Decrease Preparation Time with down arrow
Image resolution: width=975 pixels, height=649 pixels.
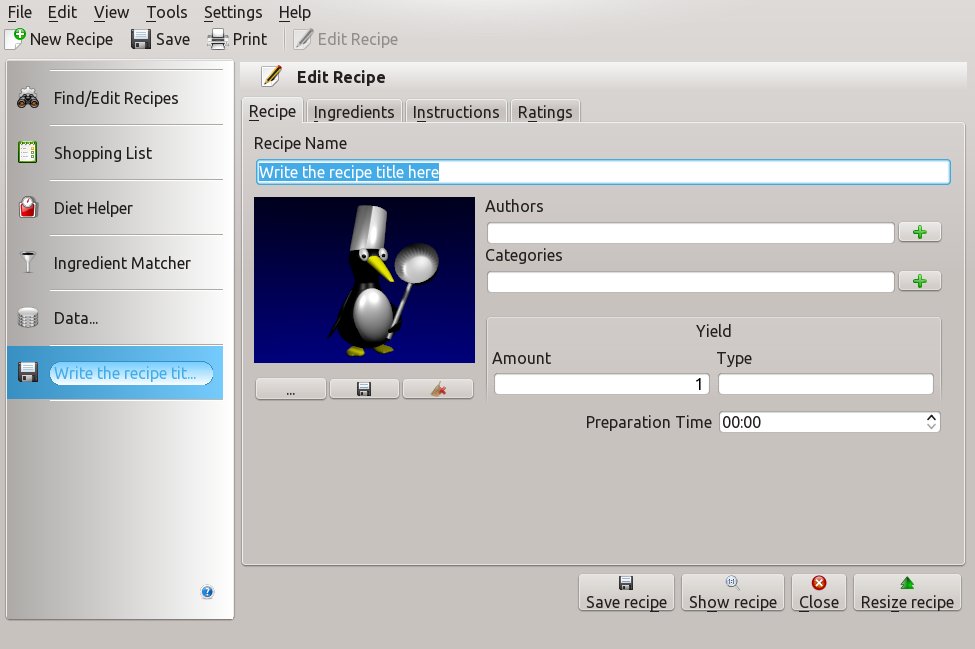[x=931, y=427]
